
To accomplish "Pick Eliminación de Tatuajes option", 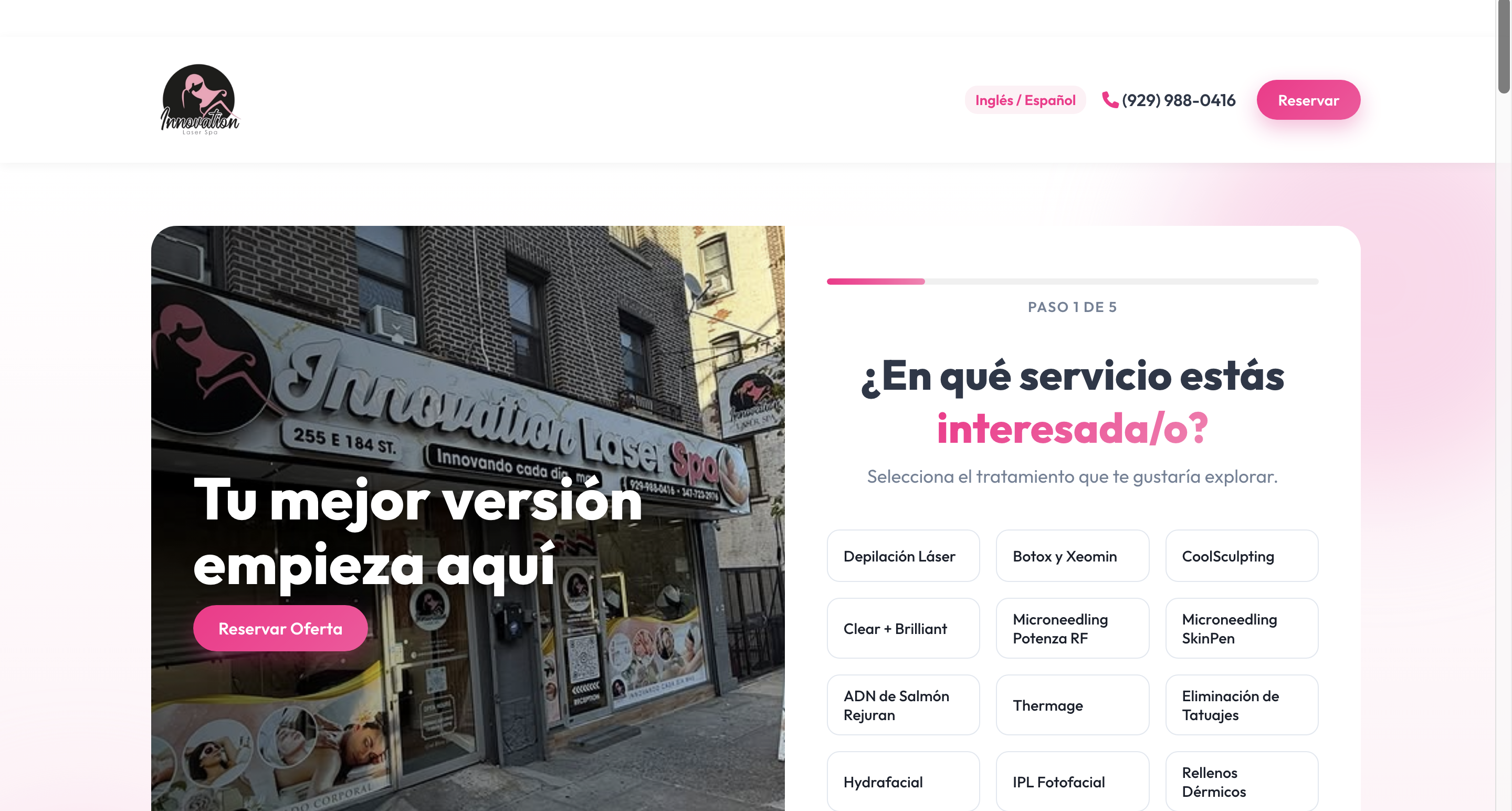I will pos(1242,705).
